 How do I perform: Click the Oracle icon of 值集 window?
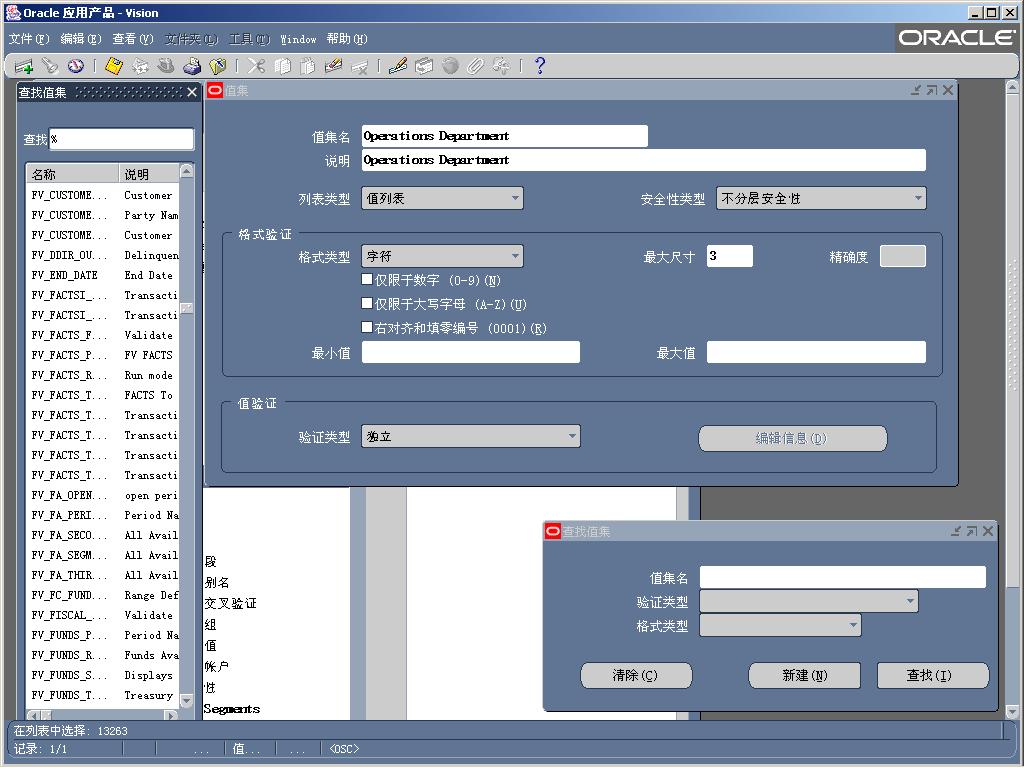click(215, 91)
